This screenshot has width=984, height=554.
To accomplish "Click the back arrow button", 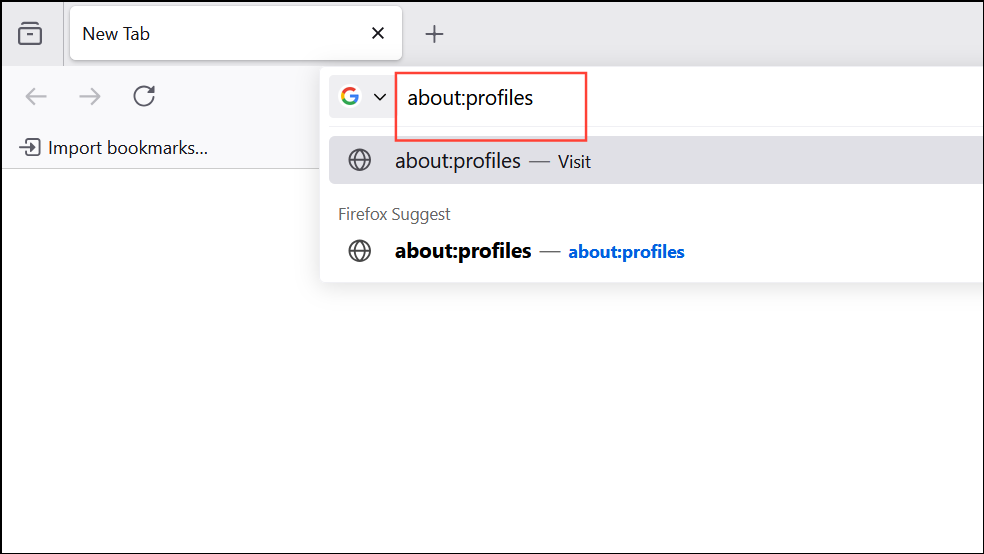I will click(x=36, y=96).
